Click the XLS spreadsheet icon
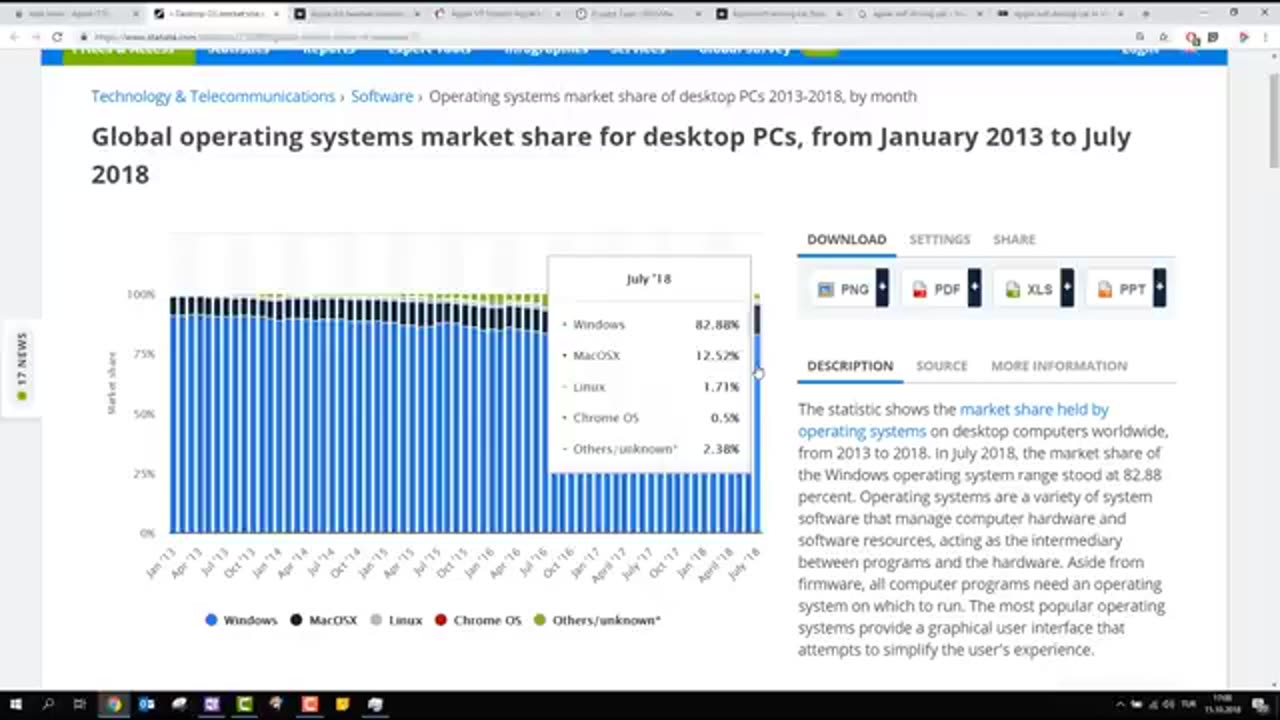This screenshot has width=1280, height=720. [x=1013, y=289]
